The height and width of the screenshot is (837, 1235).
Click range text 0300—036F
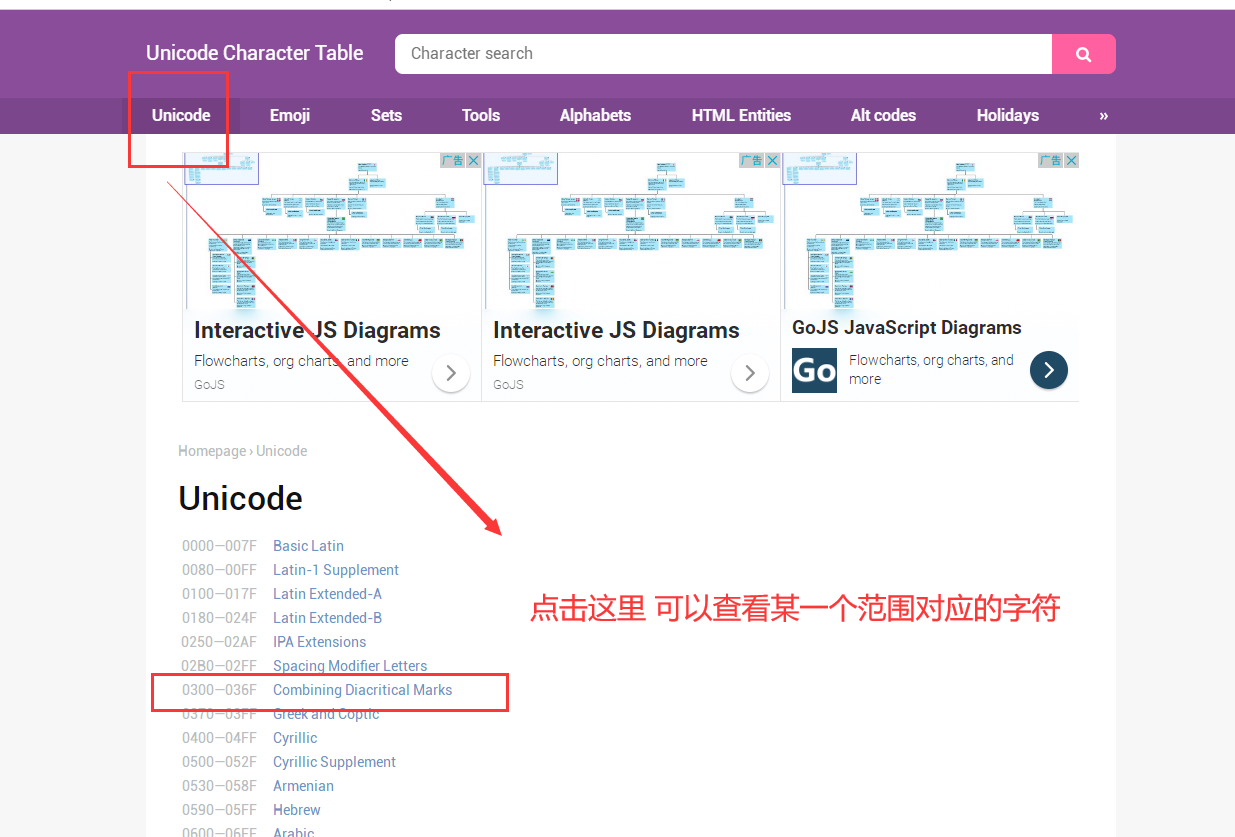(x=219, y=690)
